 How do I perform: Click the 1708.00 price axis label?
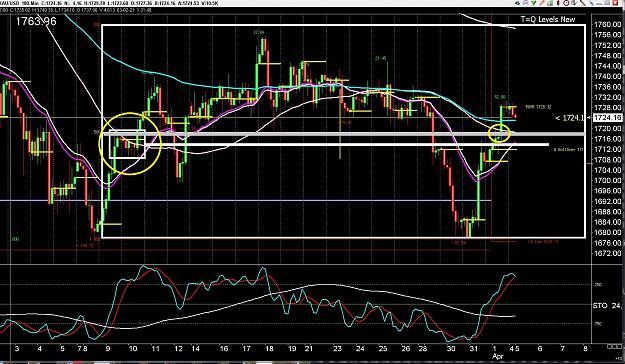pos(608,159)
